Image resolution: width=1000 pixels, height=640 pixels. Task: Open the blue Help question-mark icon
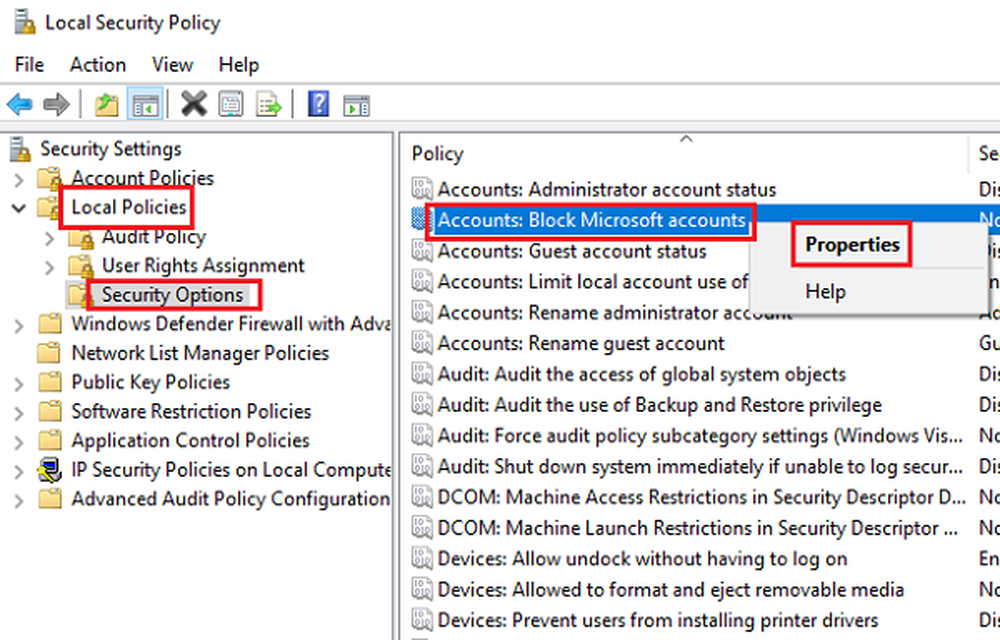point(318,104)
